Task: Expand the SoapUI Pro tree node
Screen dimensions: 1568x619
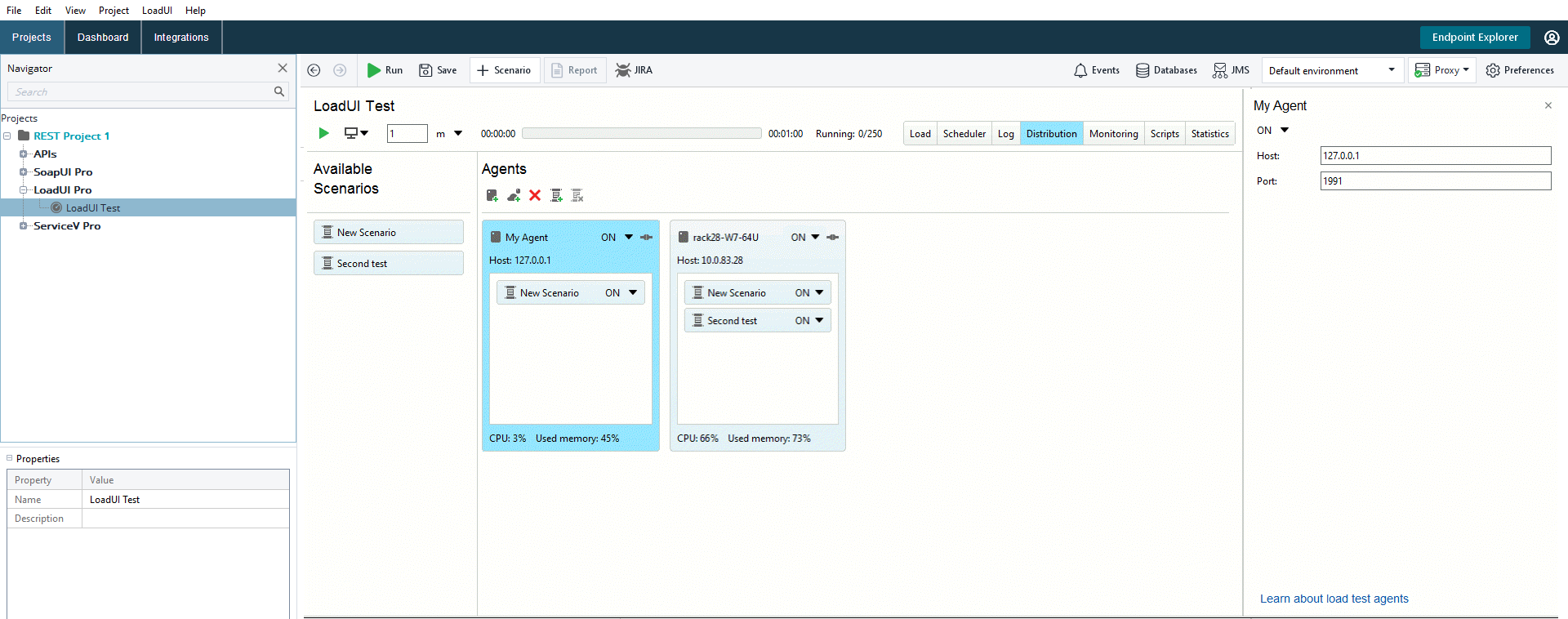Action: click(x=24, y=171)
